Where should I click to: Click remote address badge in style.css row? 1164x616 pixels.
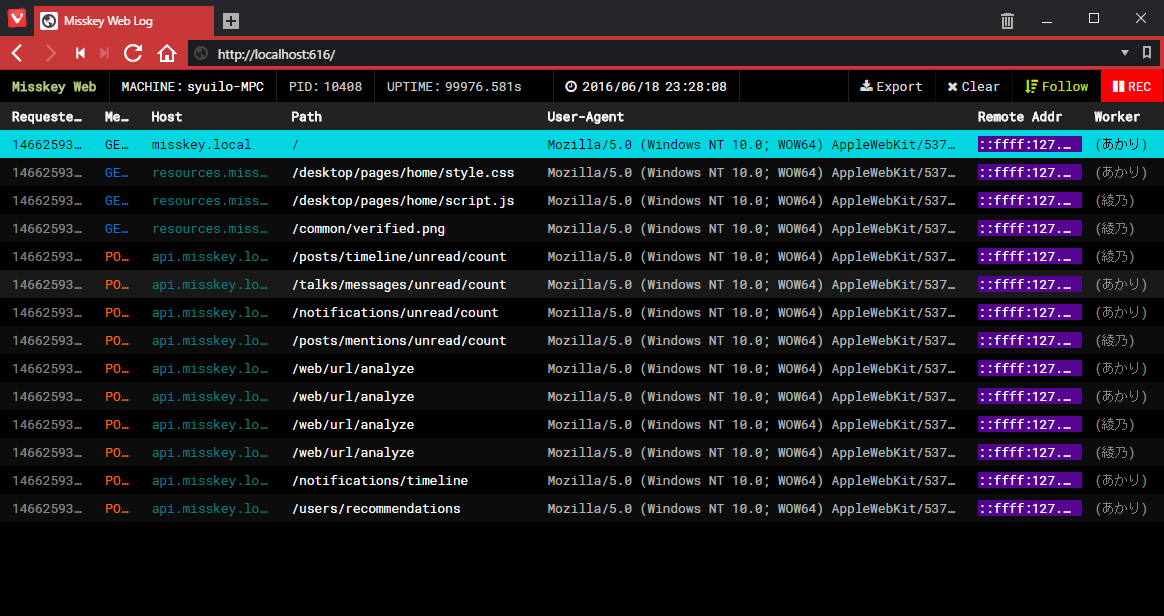point(1030,172)
